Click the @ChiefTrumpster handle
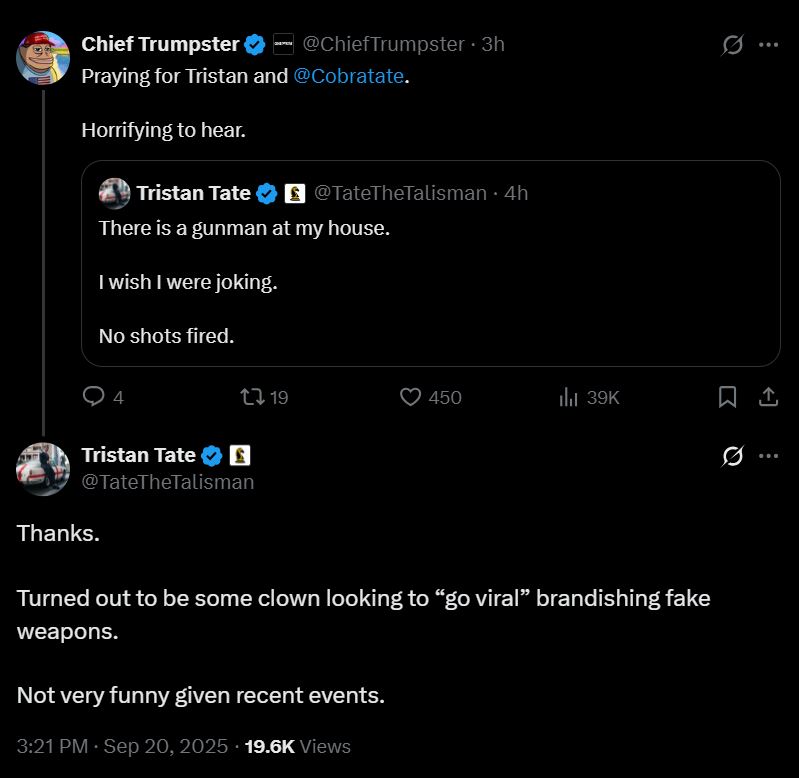 point(383,44)
